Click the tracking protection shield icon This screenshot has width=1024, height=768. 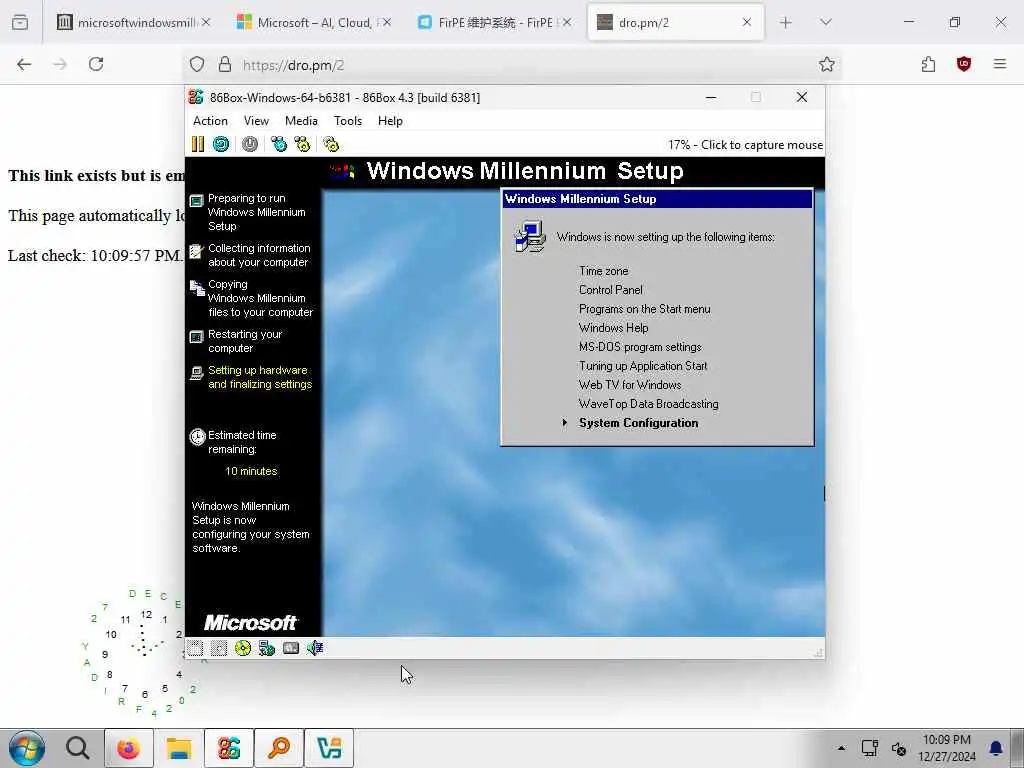coord(197,64)
